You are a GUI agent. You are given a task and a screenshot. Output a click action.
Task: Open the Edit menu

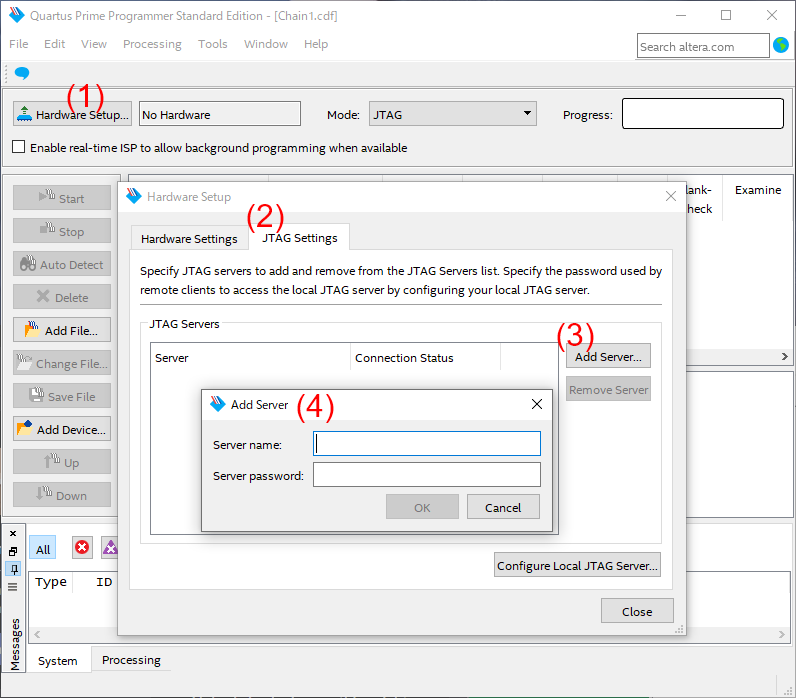pos(54,44)
